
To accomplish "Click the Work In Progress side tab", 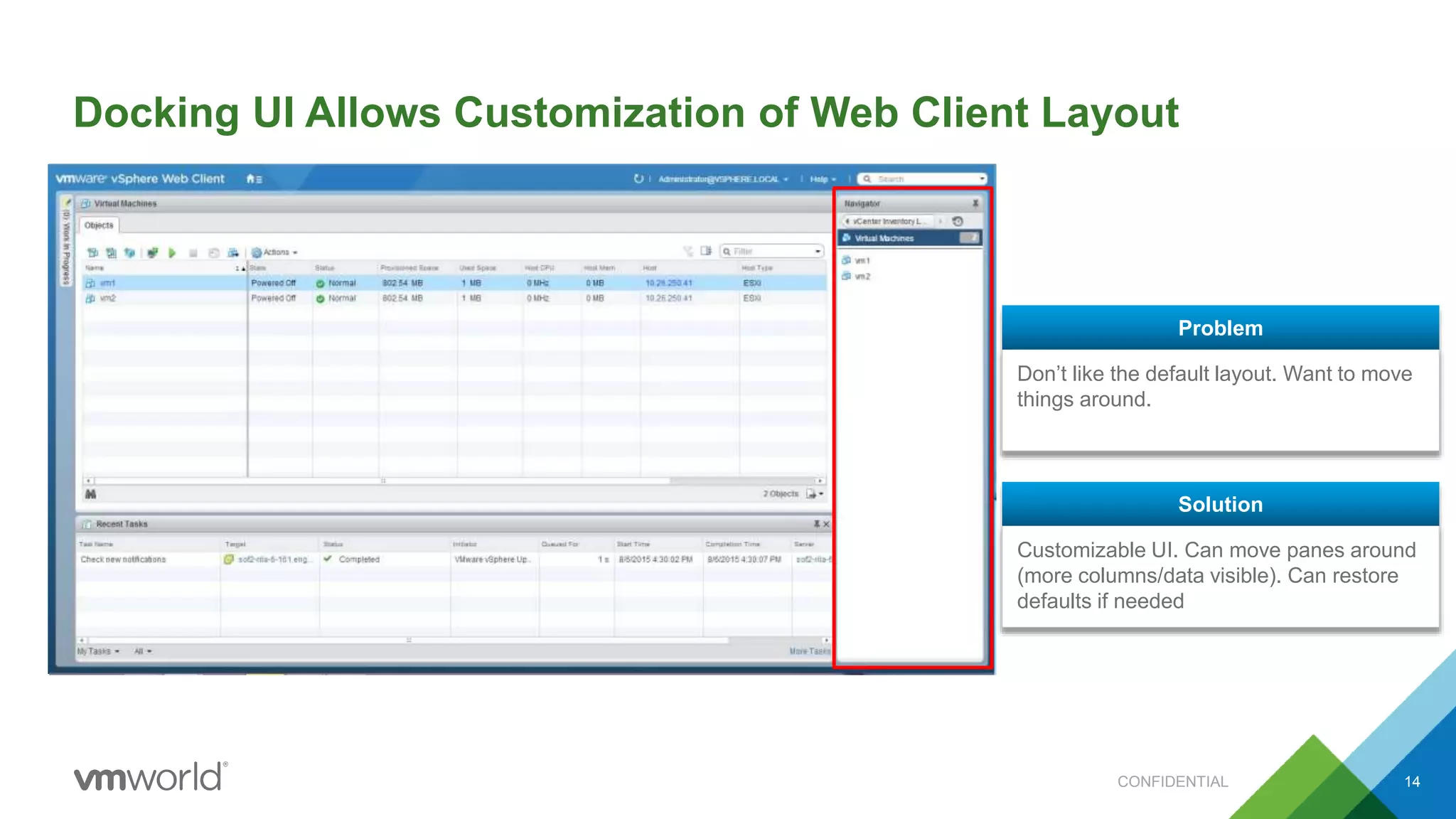I will tap(66, 240).
